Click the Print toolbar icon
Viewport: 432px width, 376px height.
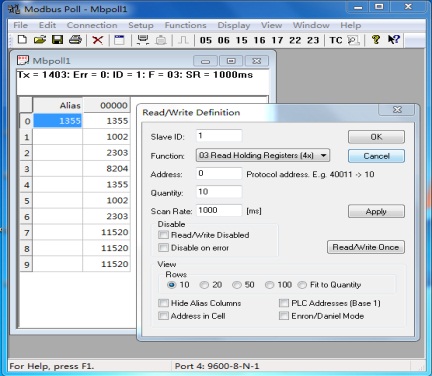(x=75, y=40)
